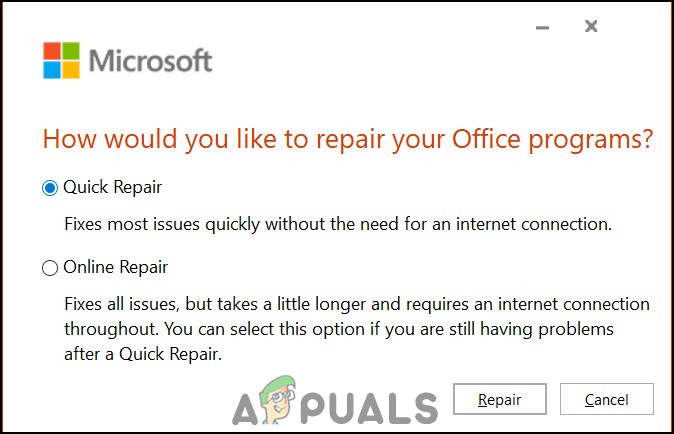Click the red square of Microsoft logo
The width and height of the screenshot is (674, 434).
click(51, 50)
